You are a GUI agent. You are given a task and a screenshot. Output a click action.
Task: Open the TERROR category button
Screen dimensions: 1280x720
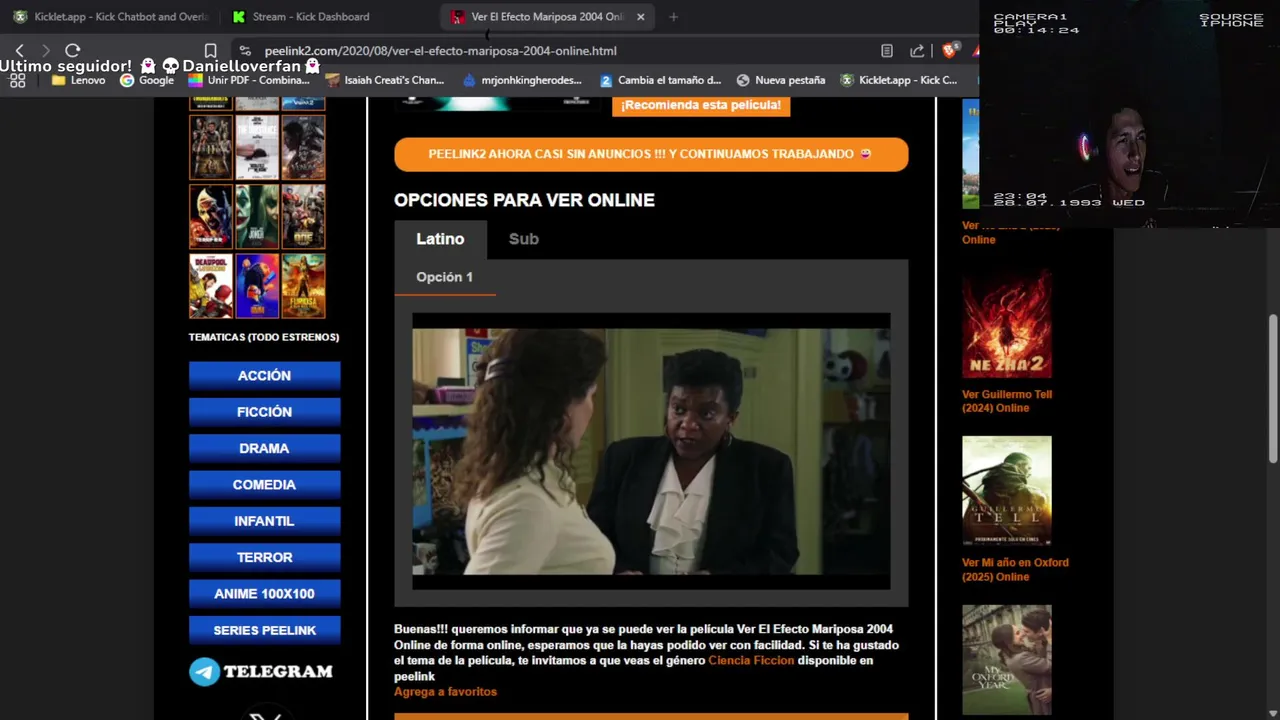pos(264,557)
